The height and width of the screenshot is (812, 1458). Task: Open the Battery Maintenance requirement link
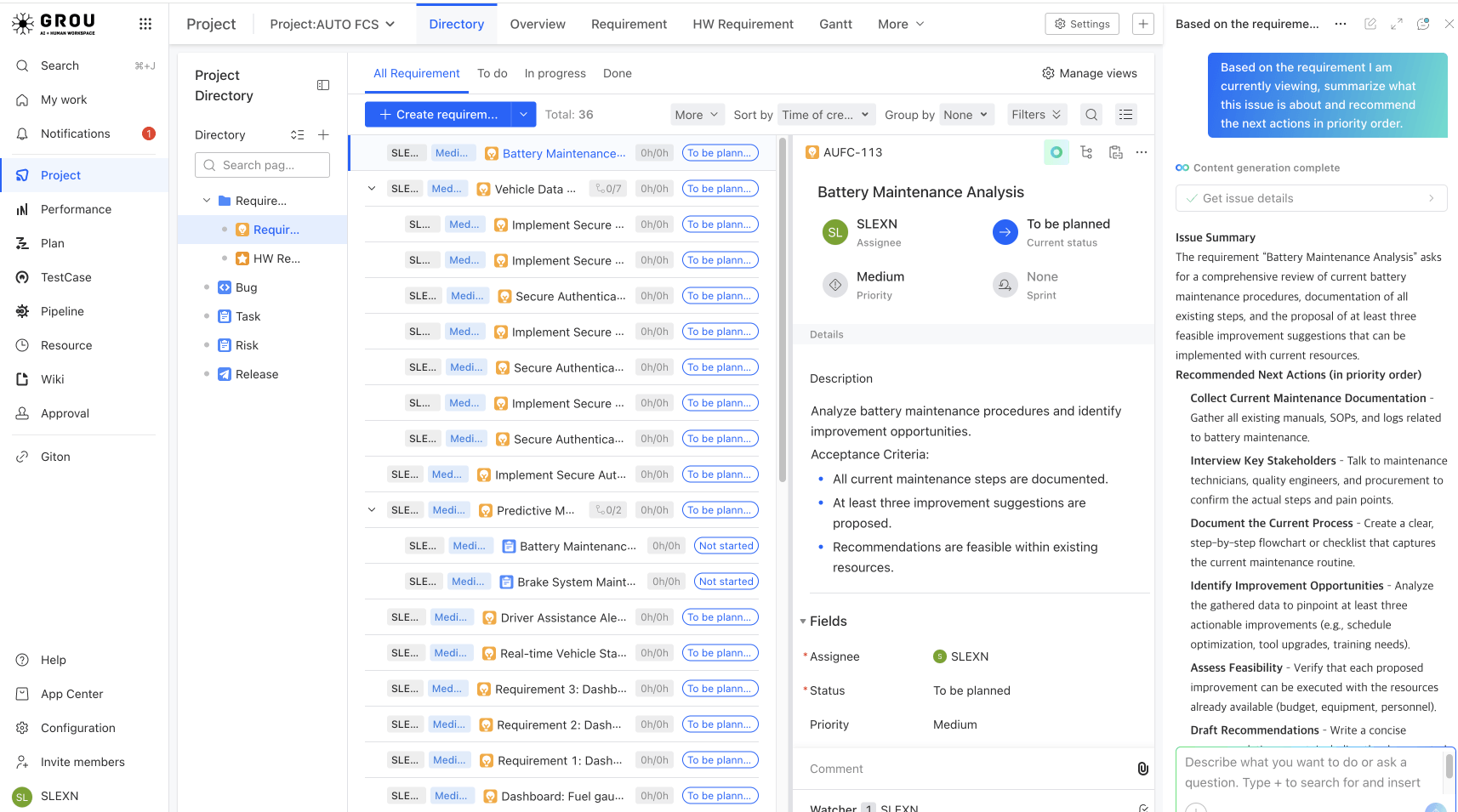click(x=564, y=153)
